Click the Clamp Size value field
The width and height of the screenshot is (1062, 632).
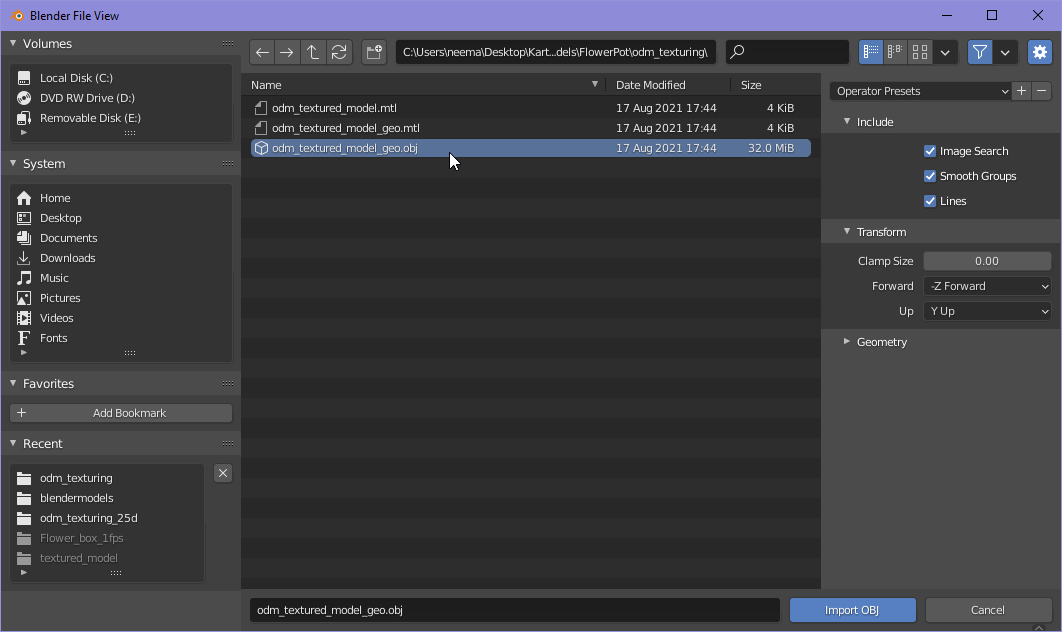click(987, 261)
